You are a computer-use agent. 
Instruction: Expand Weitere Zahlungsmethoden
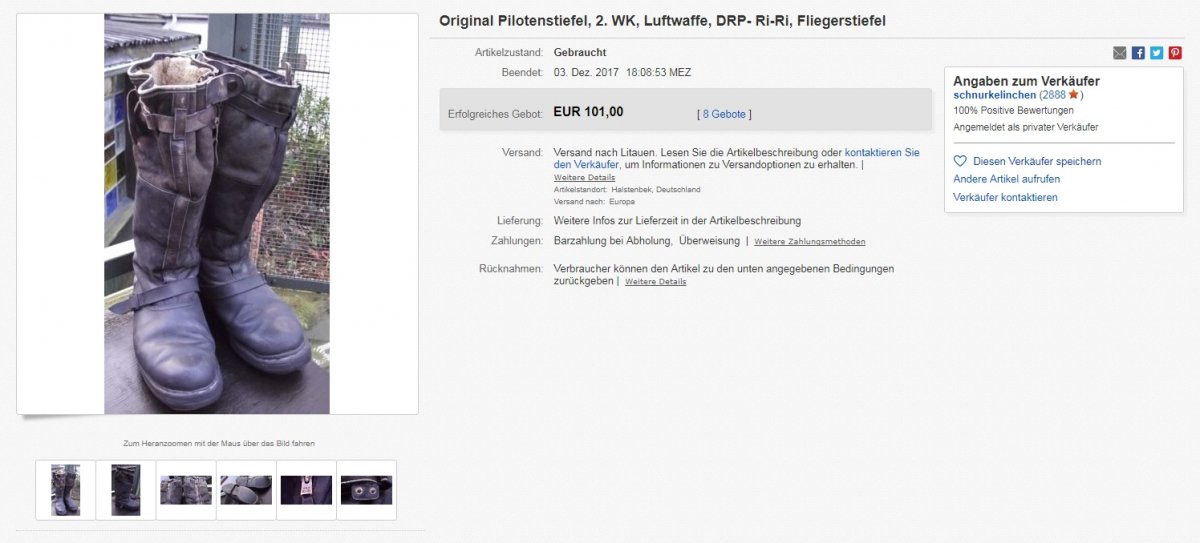pyautogui.click(x=810, y=241)
